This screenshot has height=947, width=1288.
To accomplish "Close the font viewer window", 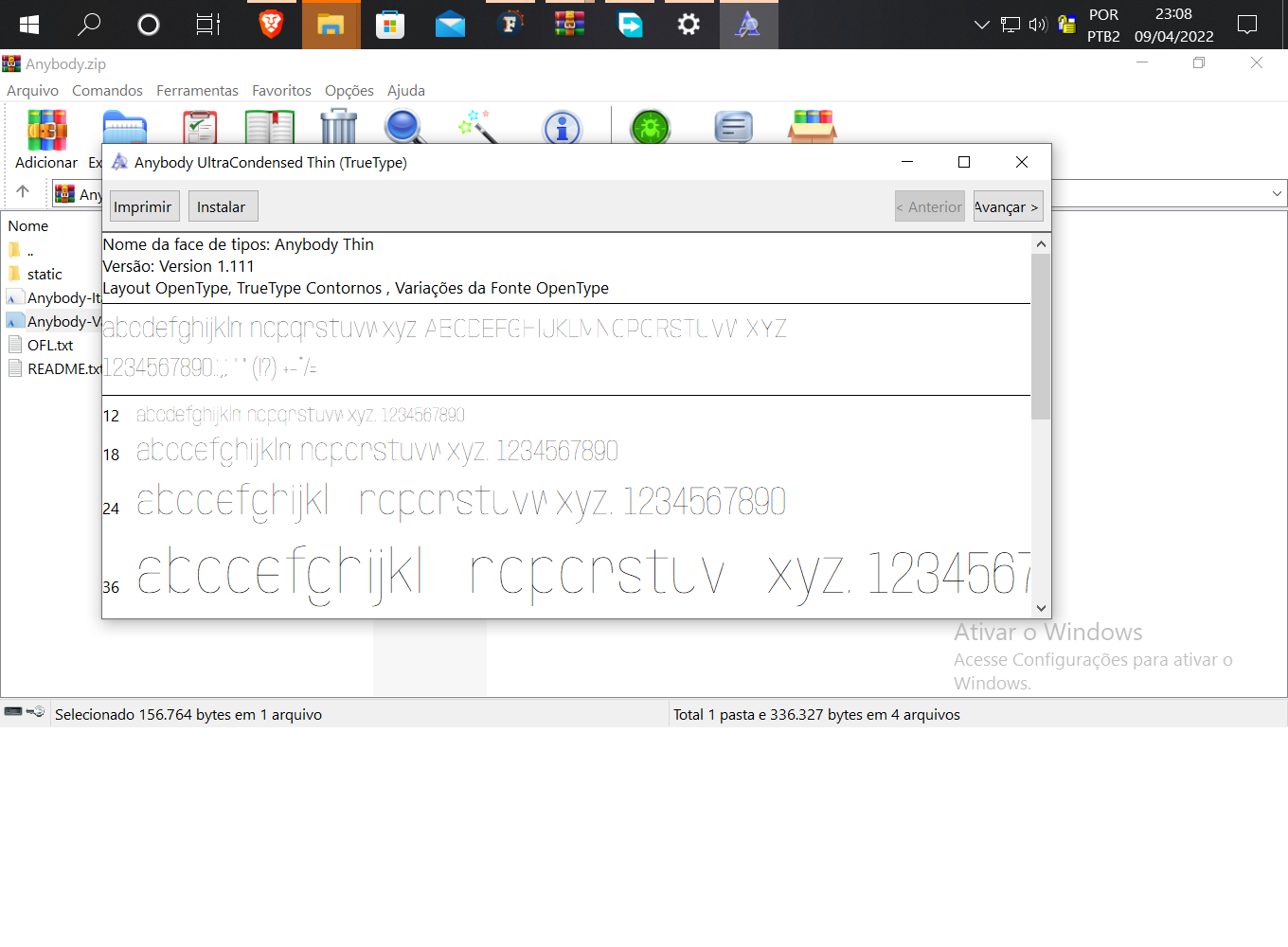I will pos(1022,162).
